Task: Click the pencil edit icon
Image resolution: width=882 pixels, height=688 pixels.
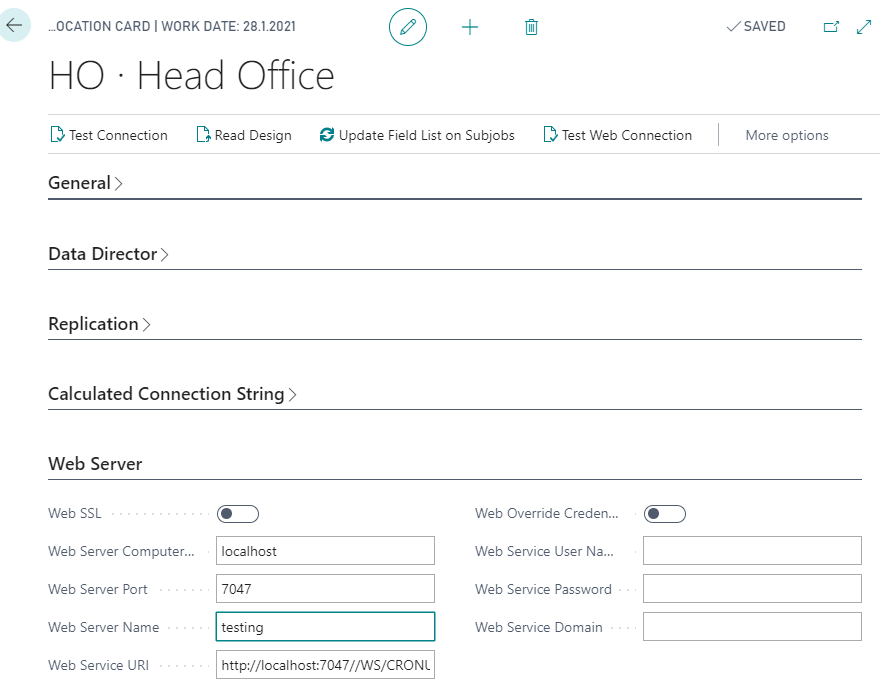Action: tap(407, 27)
